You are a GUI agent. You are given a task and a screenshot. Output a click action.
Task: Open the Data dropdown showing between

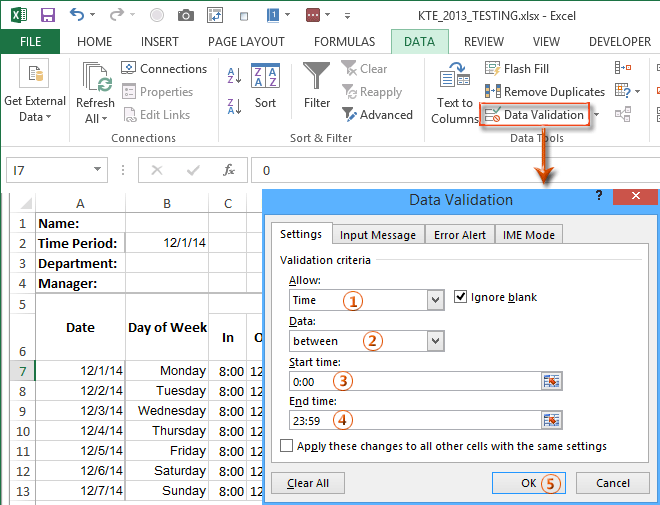(x=435, y=341)
